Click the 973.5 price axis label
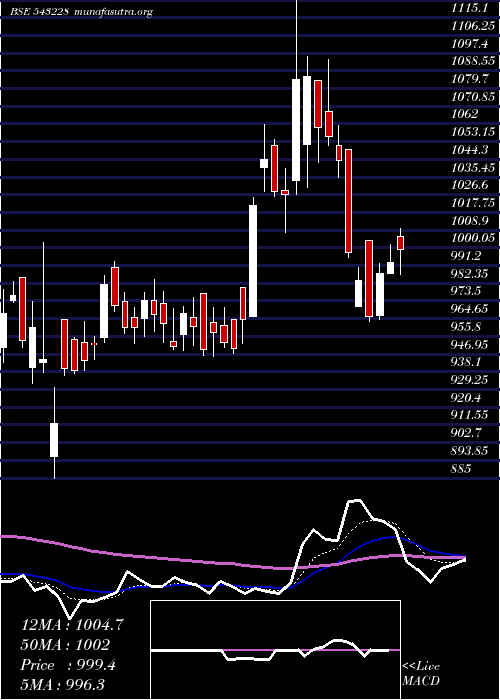This screenshot has width=500, height=700. point(467,291)
